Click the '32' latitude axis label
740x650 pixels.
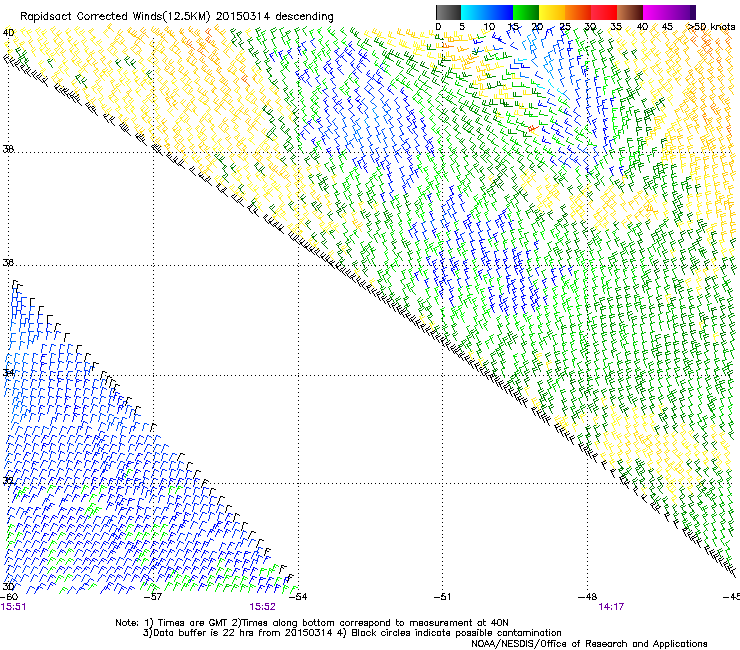[8, 481]
